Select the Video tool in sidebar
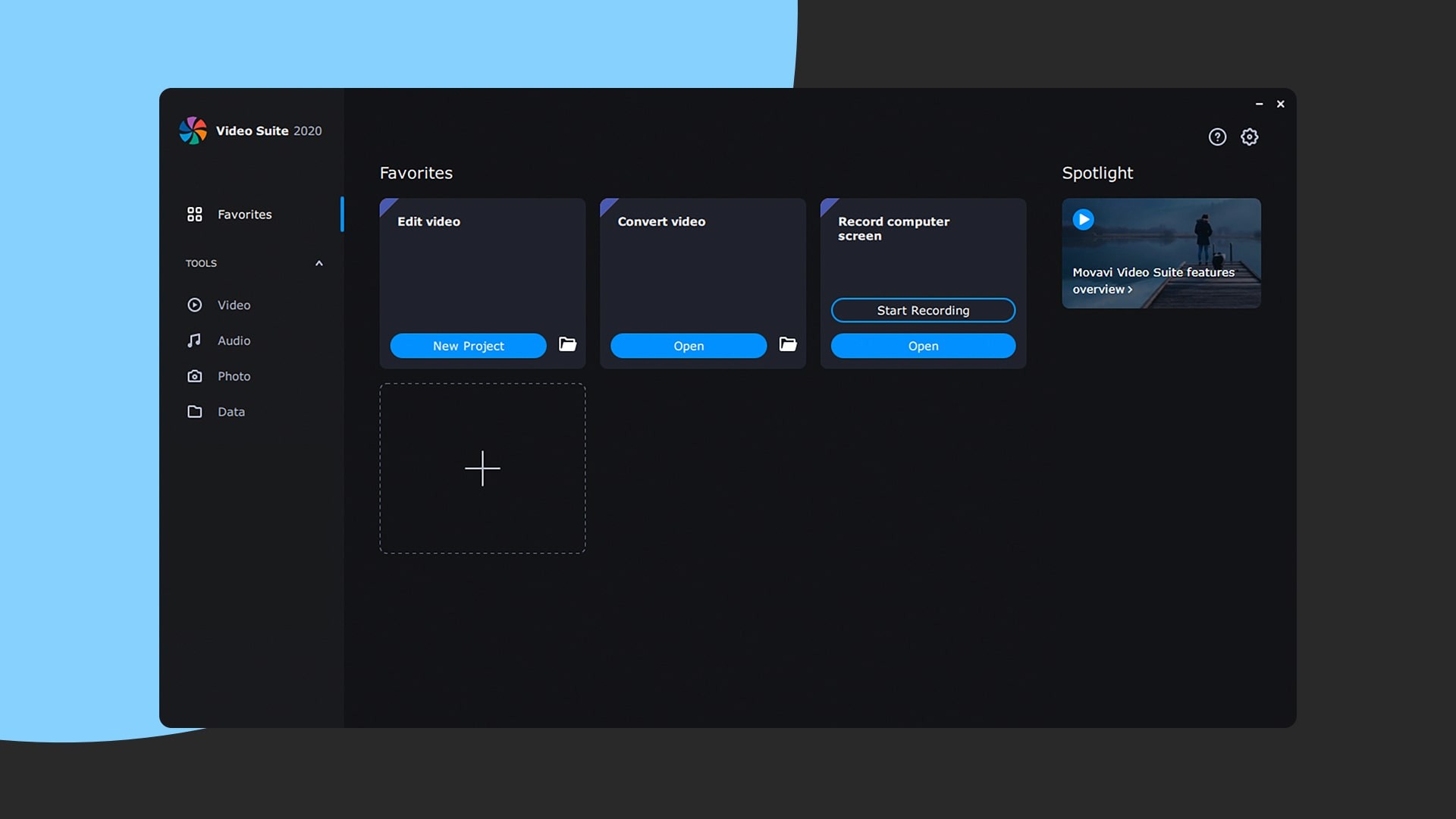This screenshot has height=819, width=1456. [x=234, y=304]
